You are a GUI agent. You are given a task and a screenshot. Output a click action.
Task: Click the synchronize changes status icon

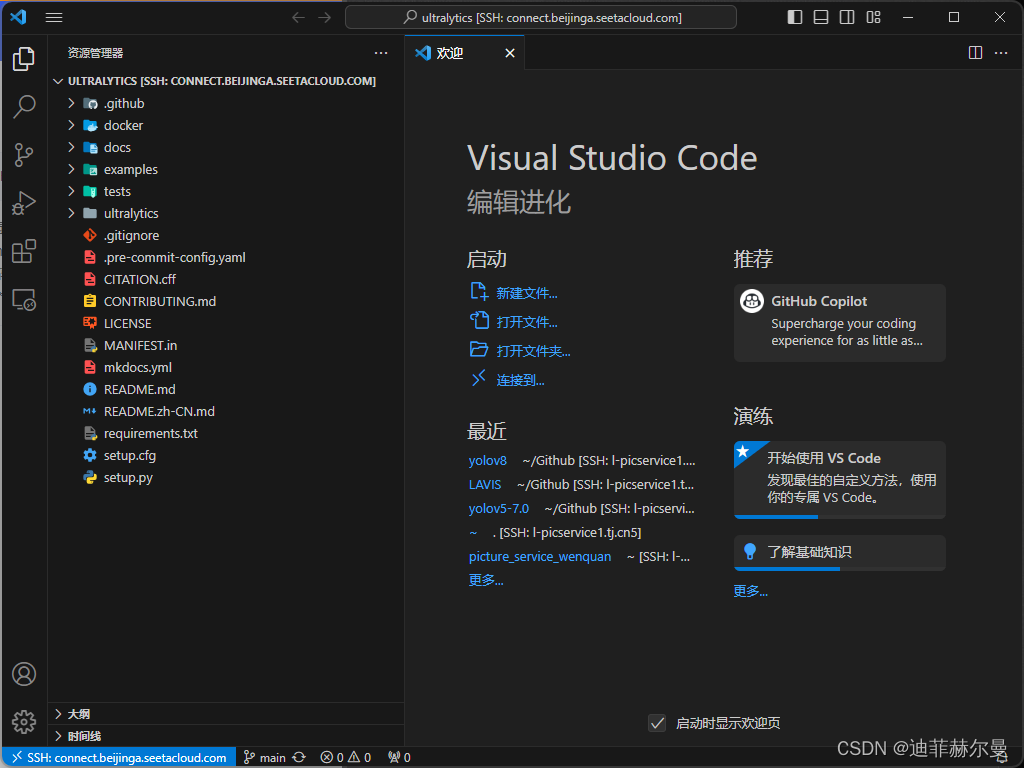click(x=299, y=758)
